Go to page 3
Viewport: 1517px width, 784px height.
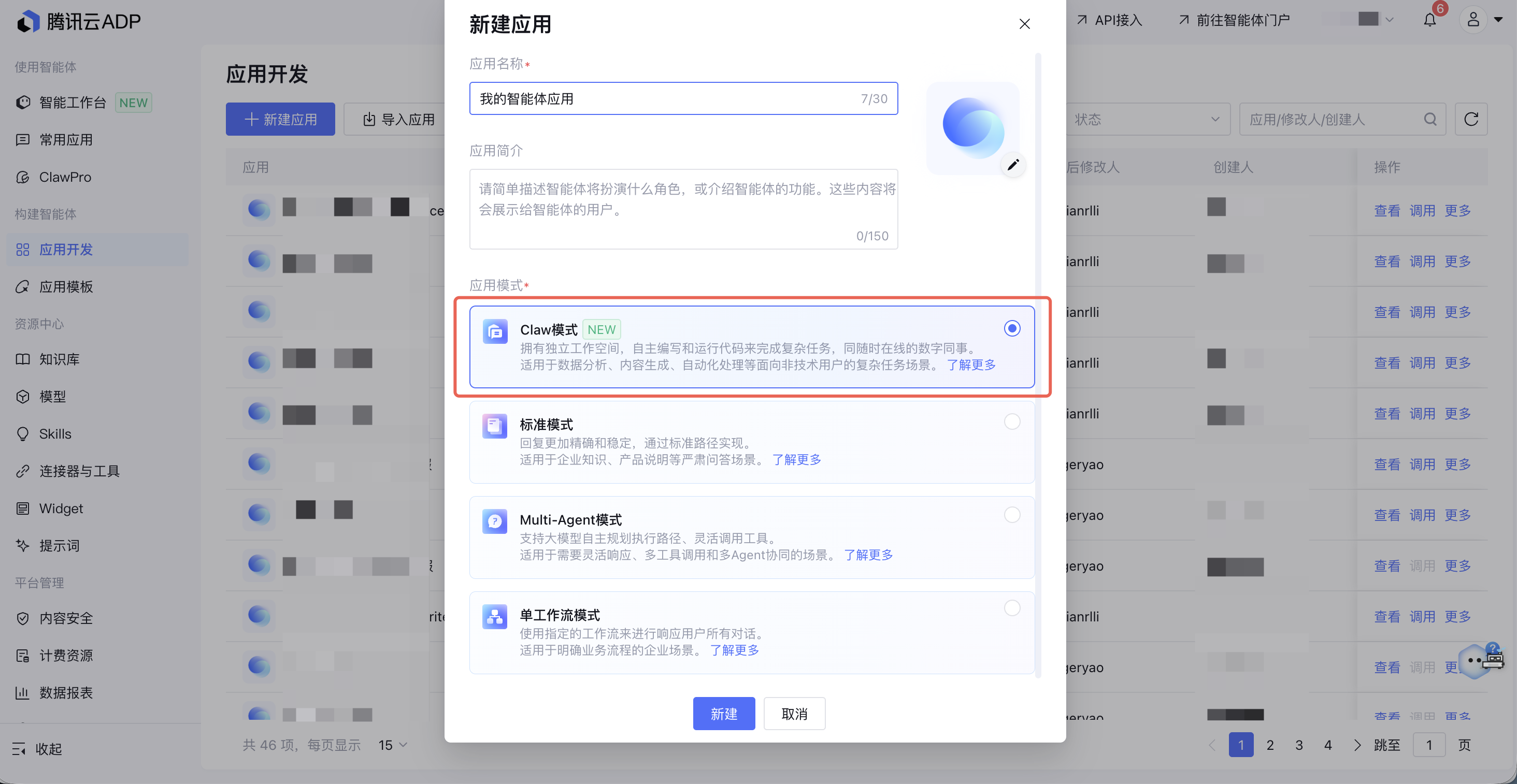1299,745
